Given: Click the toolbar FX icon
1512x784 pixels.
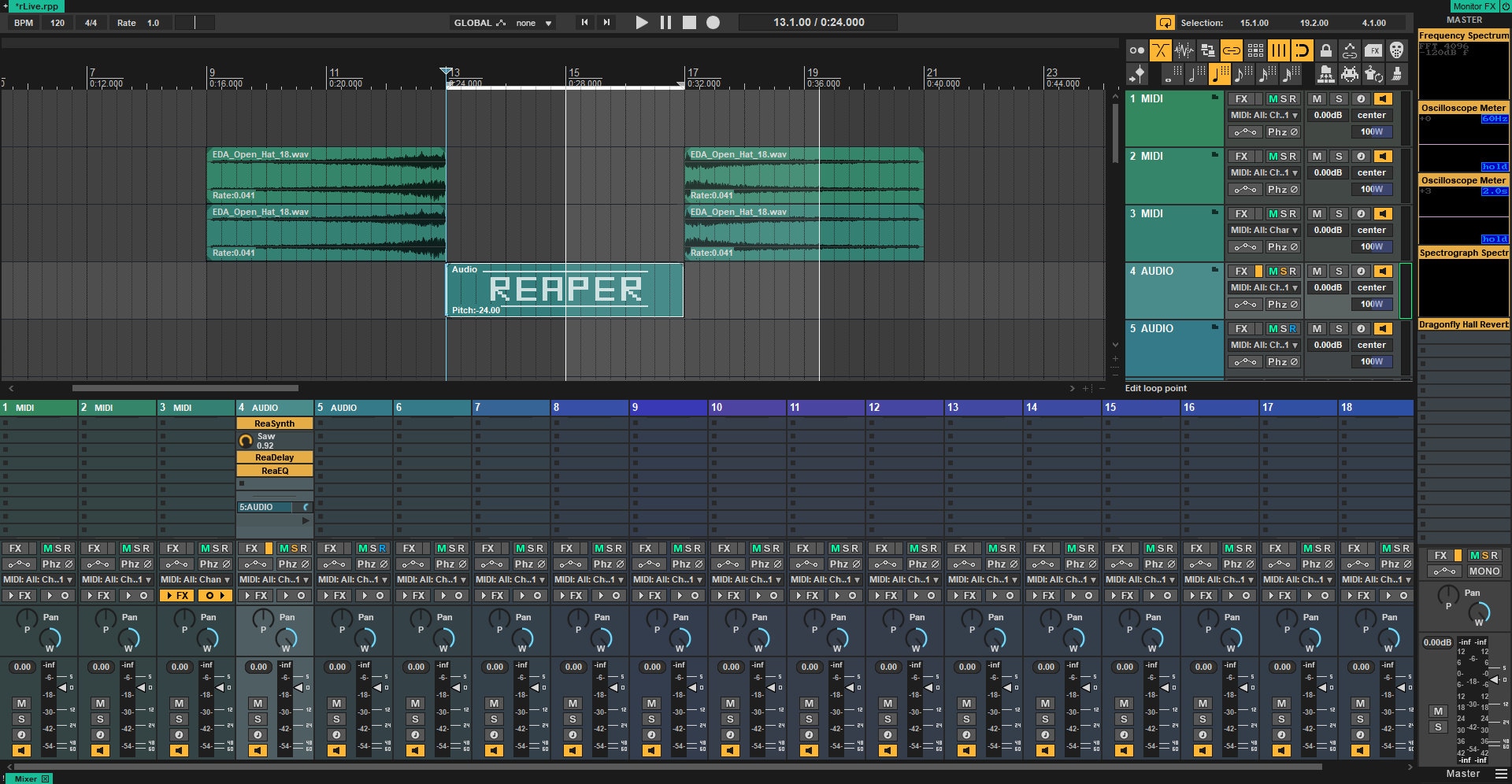Looking at the screenshot, I should [1373, 50].
